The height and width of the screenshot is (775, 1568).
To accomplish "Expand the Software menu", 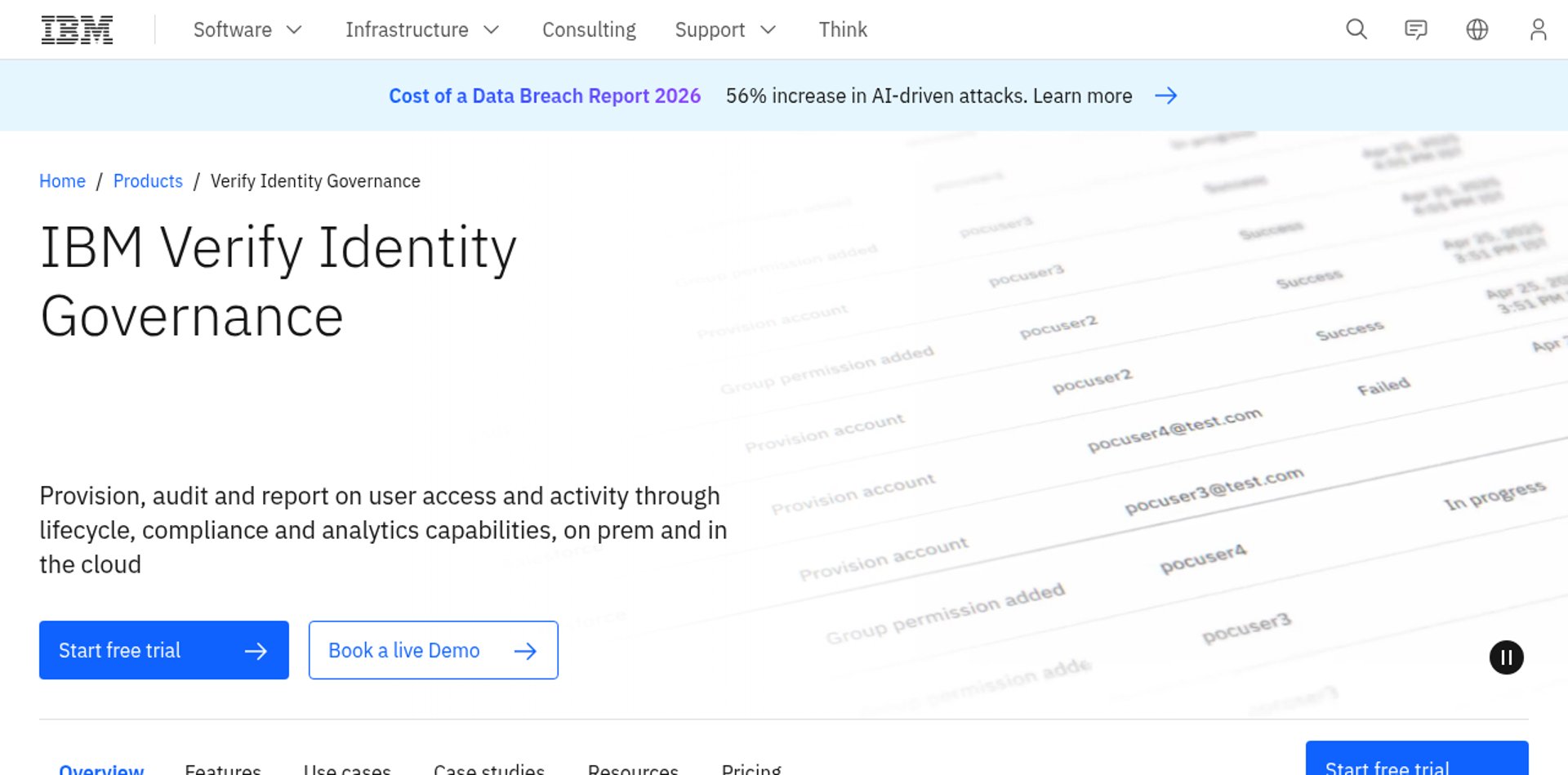I will pos(247,29).
